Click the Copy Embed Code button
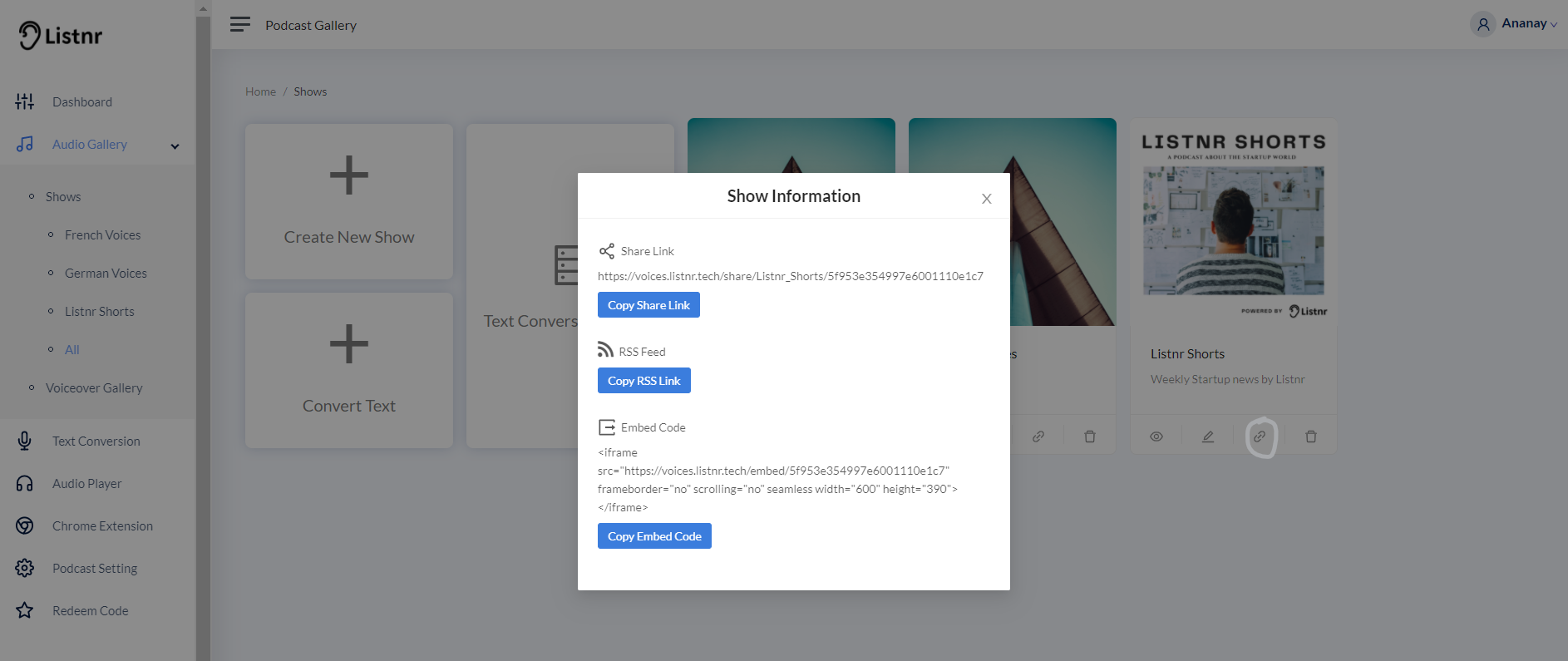Screen dimensions: 1568x661 point(654,536)
